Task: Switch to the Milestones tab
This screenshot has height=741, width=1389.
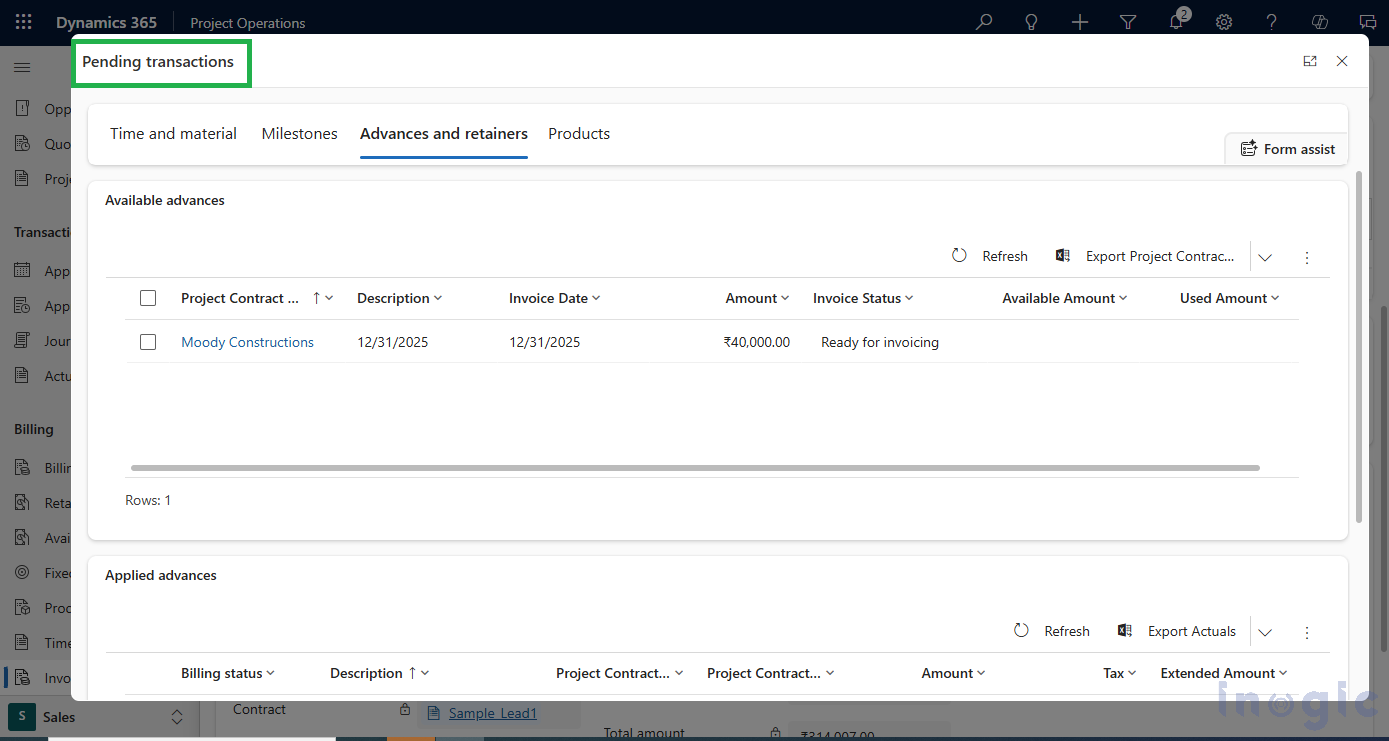Action: point(299,133)
